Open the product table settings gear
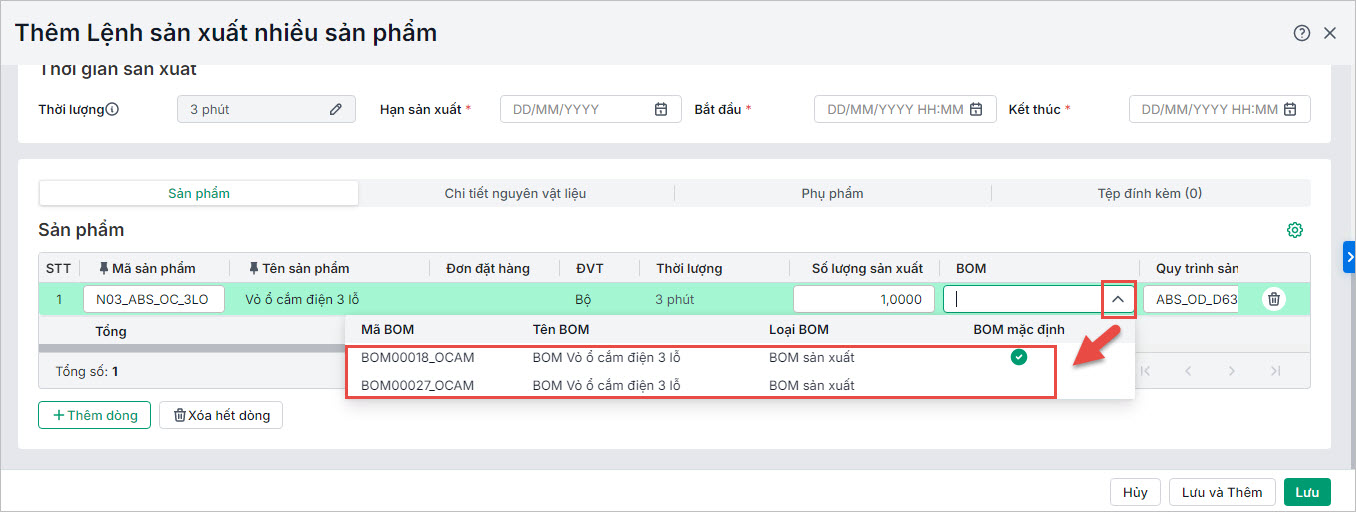This screenshot has width=1356, height=512. 1295,230
